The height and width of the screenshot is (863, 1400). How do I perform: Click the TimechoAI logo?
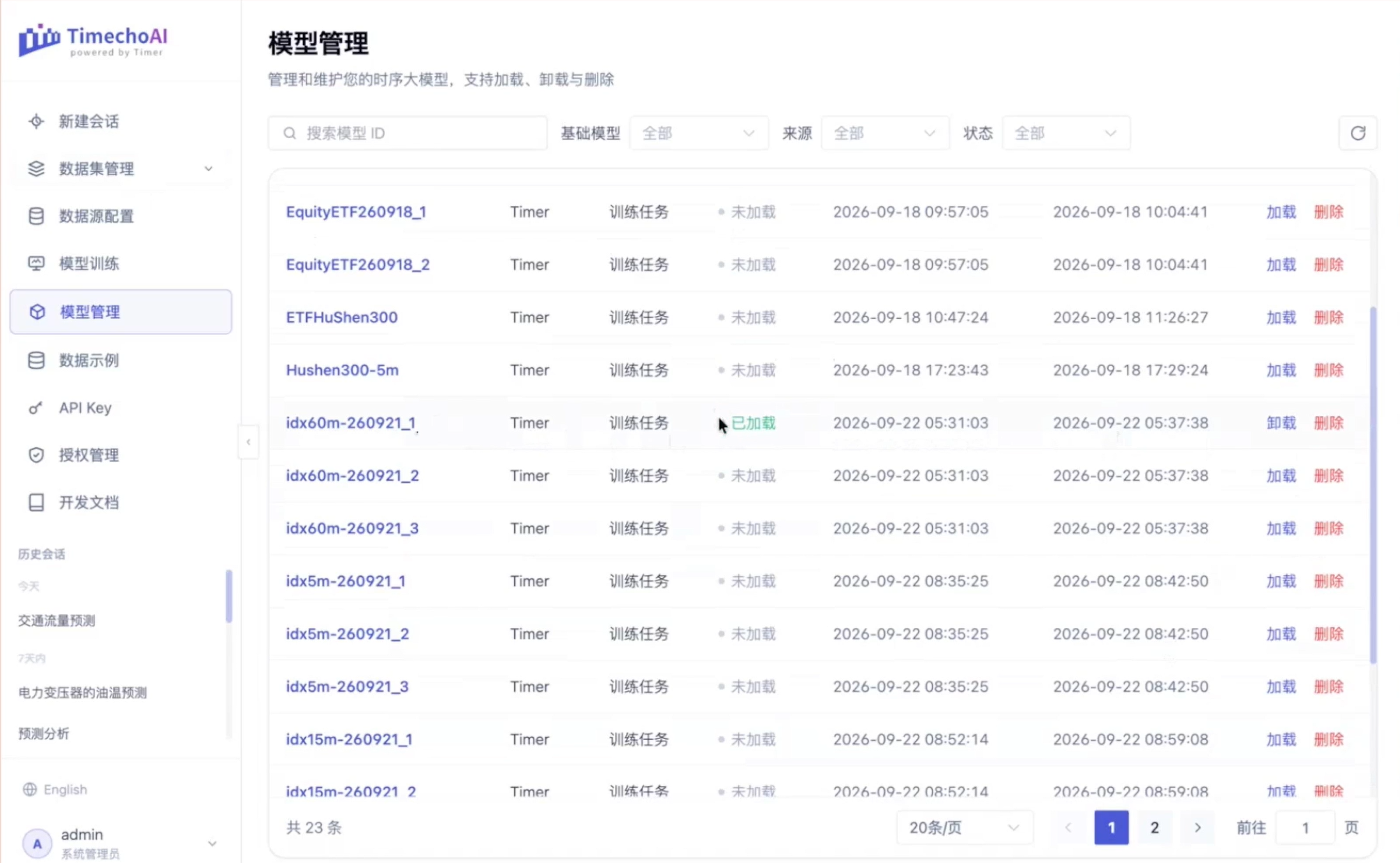pos(93,40)
